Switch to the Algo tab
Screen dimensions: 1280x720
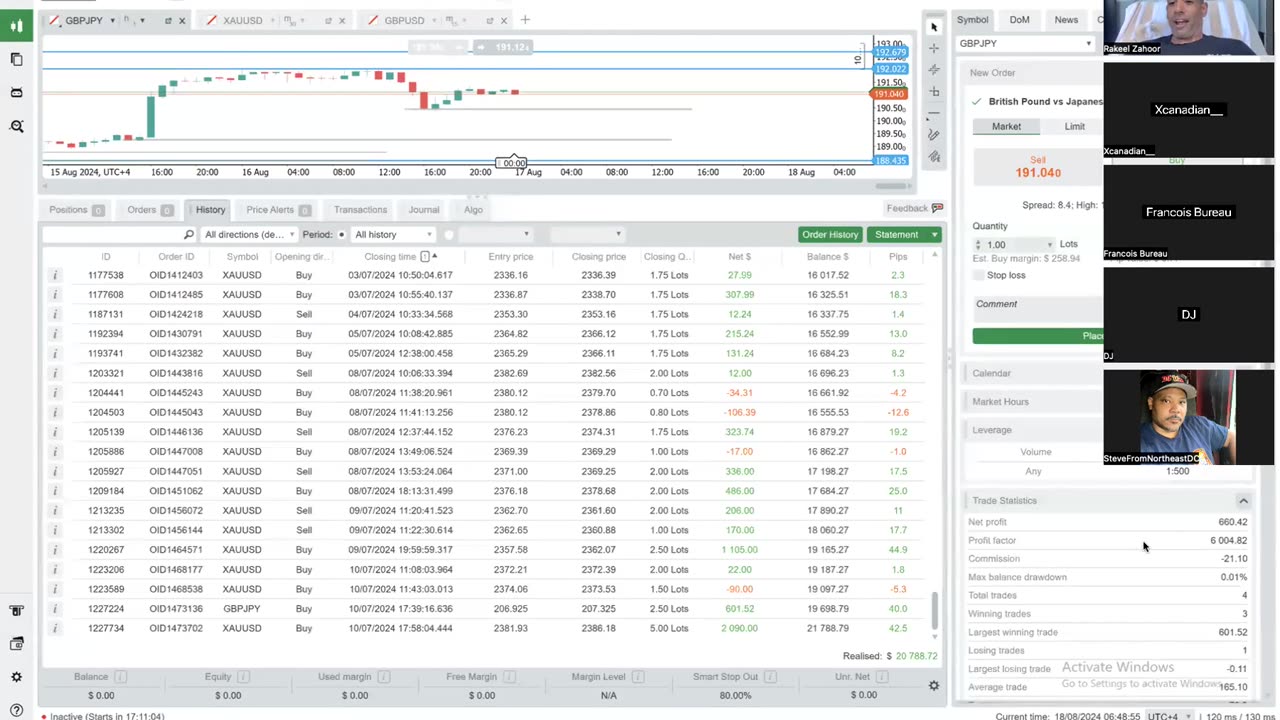coord(473,209)
